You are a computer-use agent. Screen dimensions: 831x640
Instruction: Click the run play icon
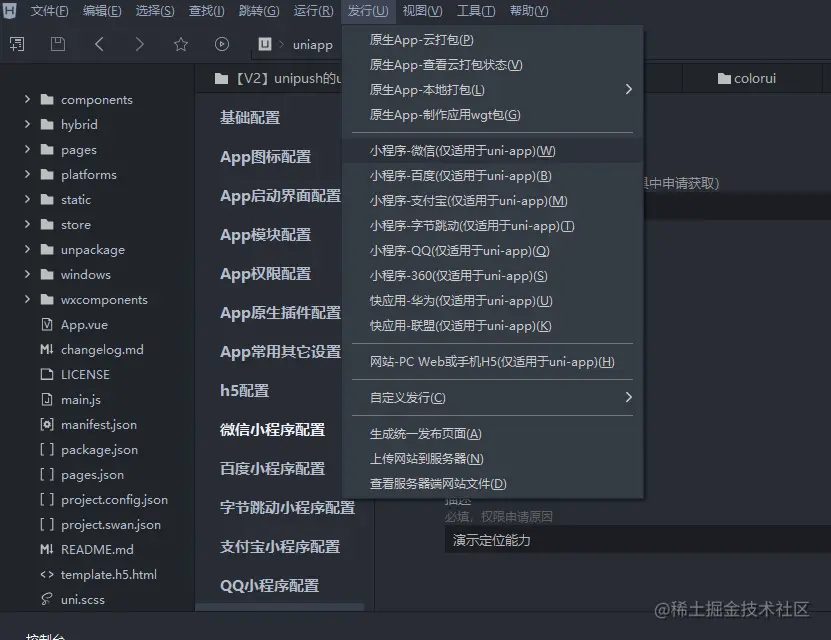pyautogui.click(x=222, y=44)
